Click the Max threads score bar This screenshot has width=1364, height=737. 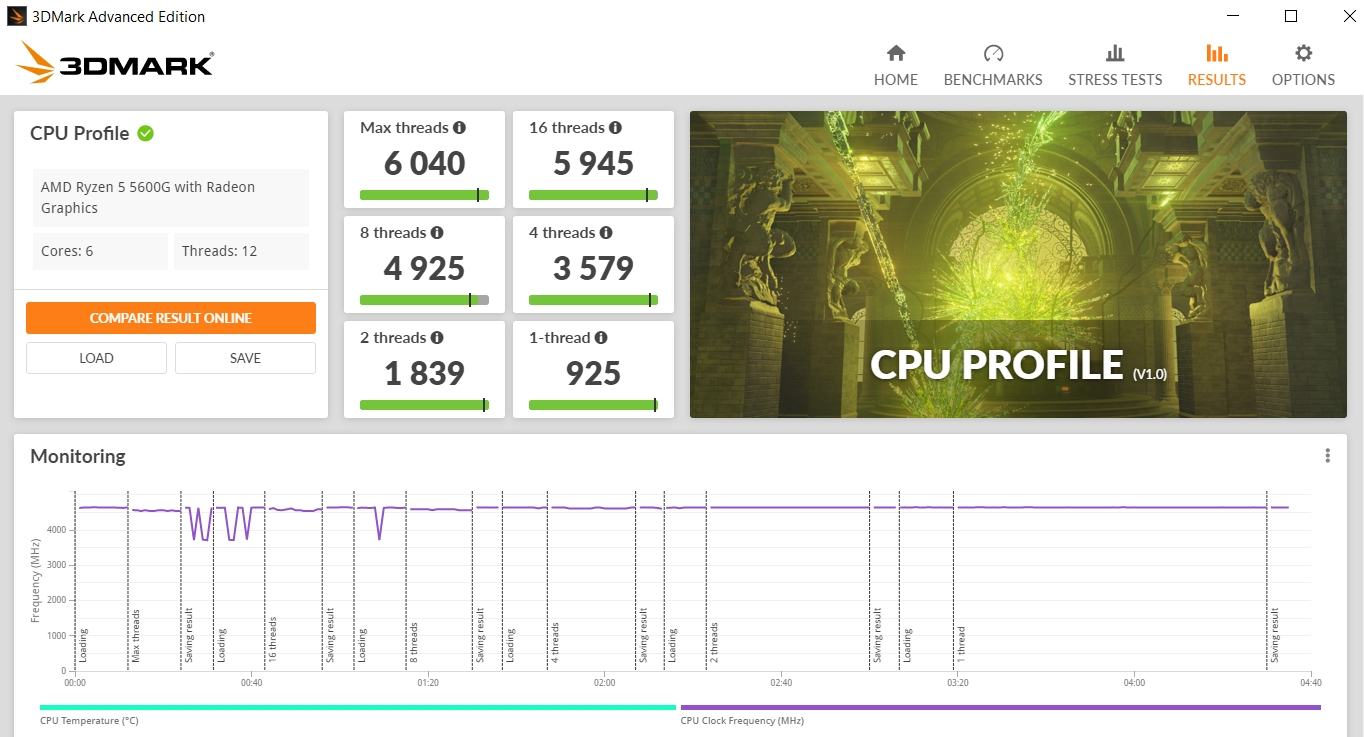(424, 195)
